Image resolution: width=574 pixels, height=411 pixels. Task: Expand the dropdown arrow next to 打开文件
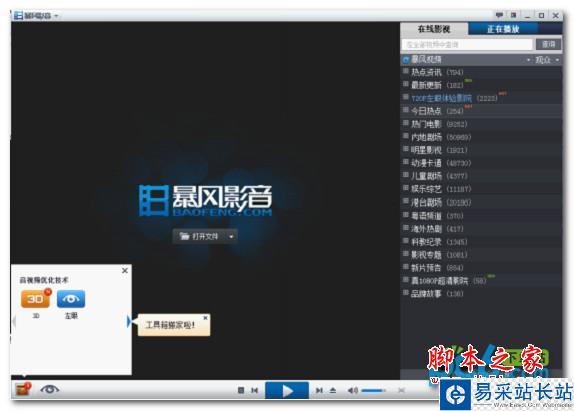tap(231, 236)
